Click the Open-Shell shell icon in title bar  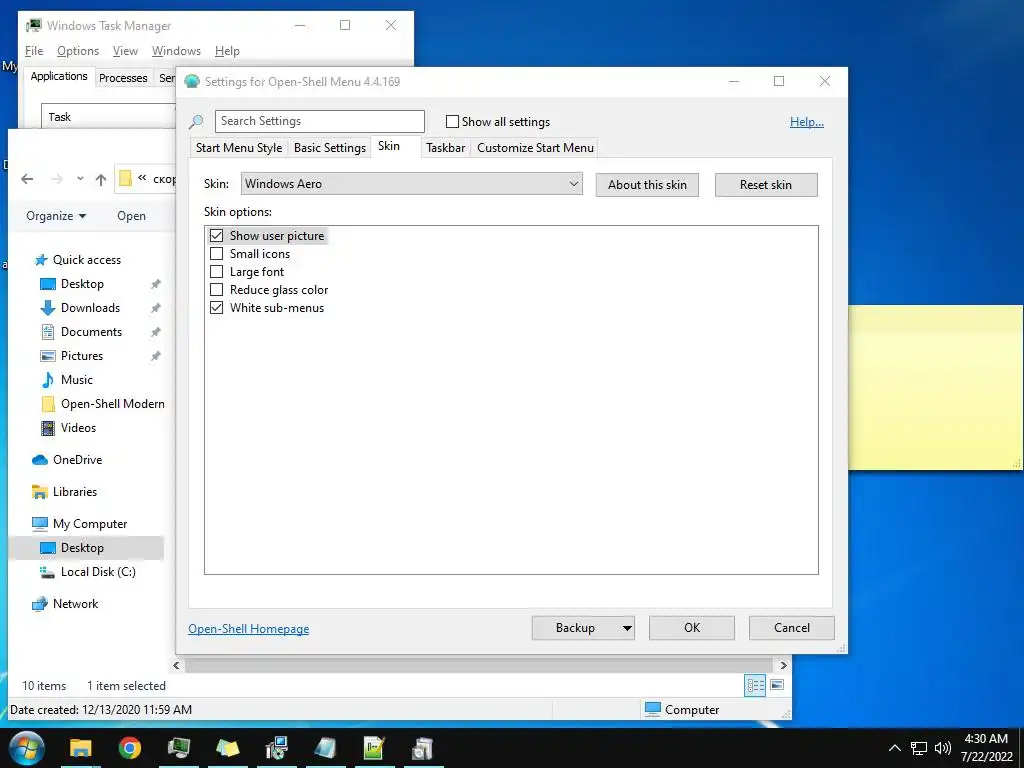tap(192, 82)
